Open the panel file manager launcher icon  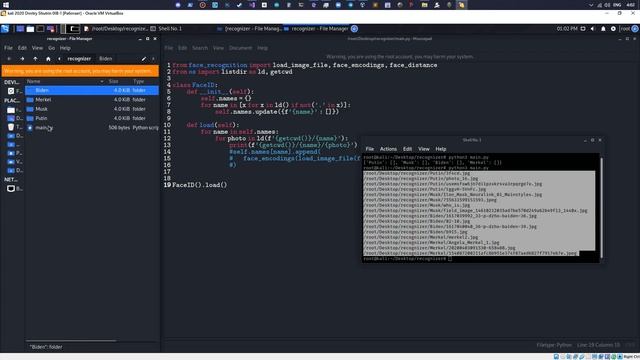30,29
